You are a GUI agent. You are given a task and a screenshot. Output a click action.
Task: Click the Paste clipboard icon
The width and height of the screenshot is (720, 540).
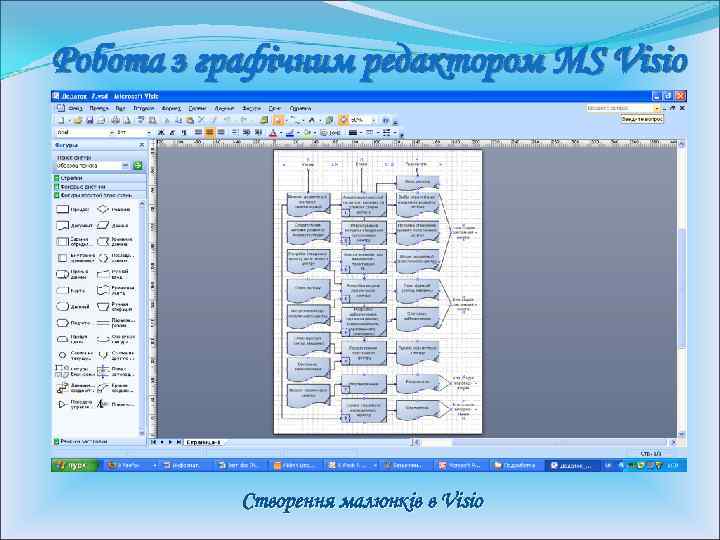point(190,120)
